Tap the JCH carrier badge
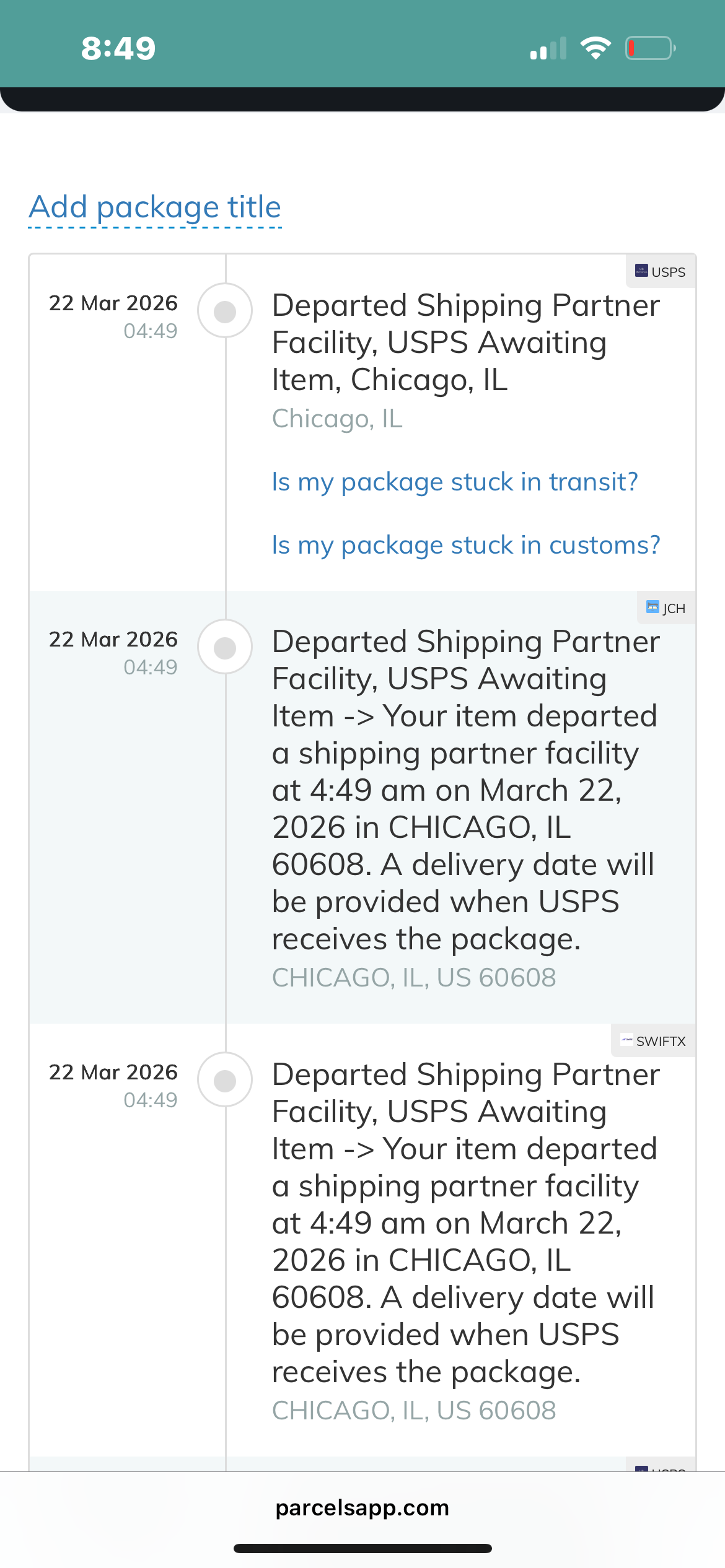Viewport: 725px width, 1568px height. [x=666, y=608]
